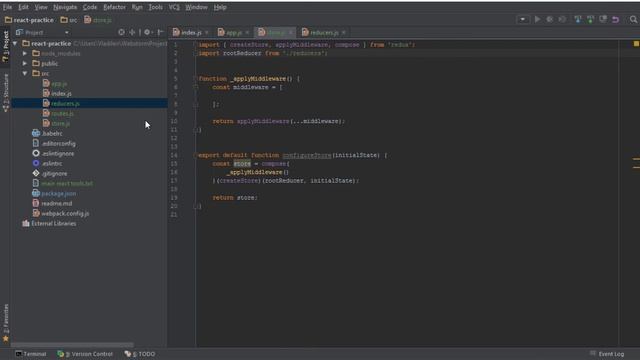Close the app.js editor tab
Image resolution: width=640 pixels, height=360 pixels.
(247, 33)
